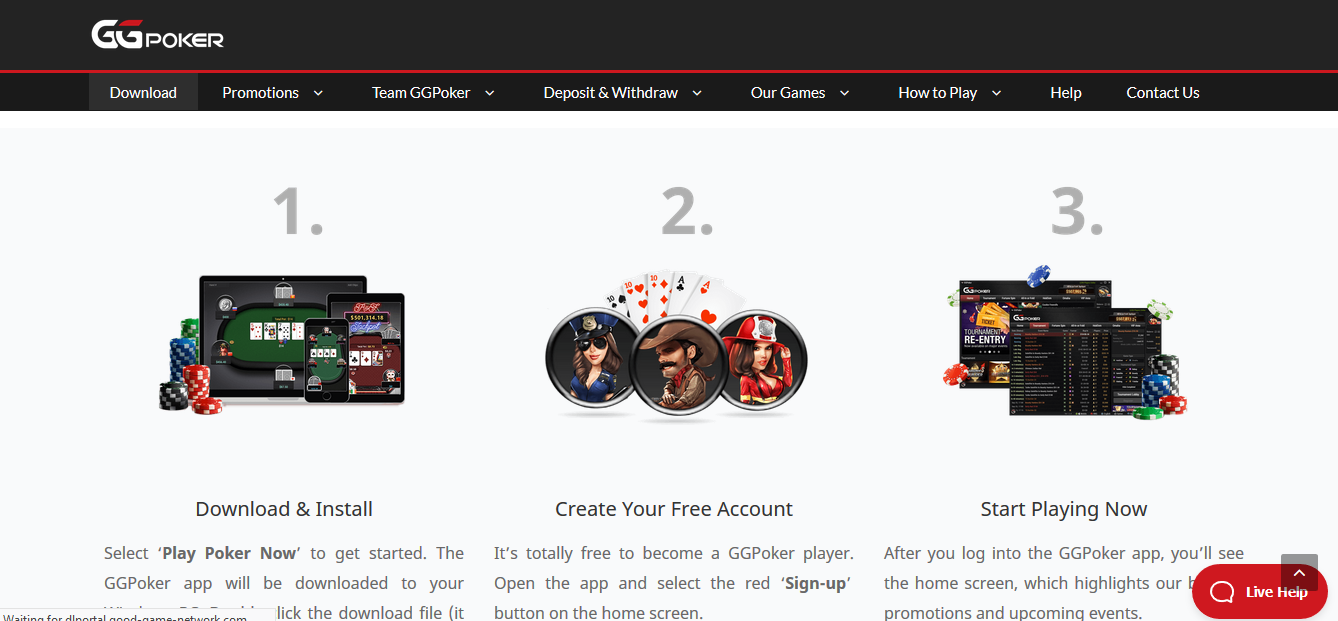Viewport: 1338px width, 621px height.
Task: Click the scroll-to-top arrow button
Action: (1299, 573)
